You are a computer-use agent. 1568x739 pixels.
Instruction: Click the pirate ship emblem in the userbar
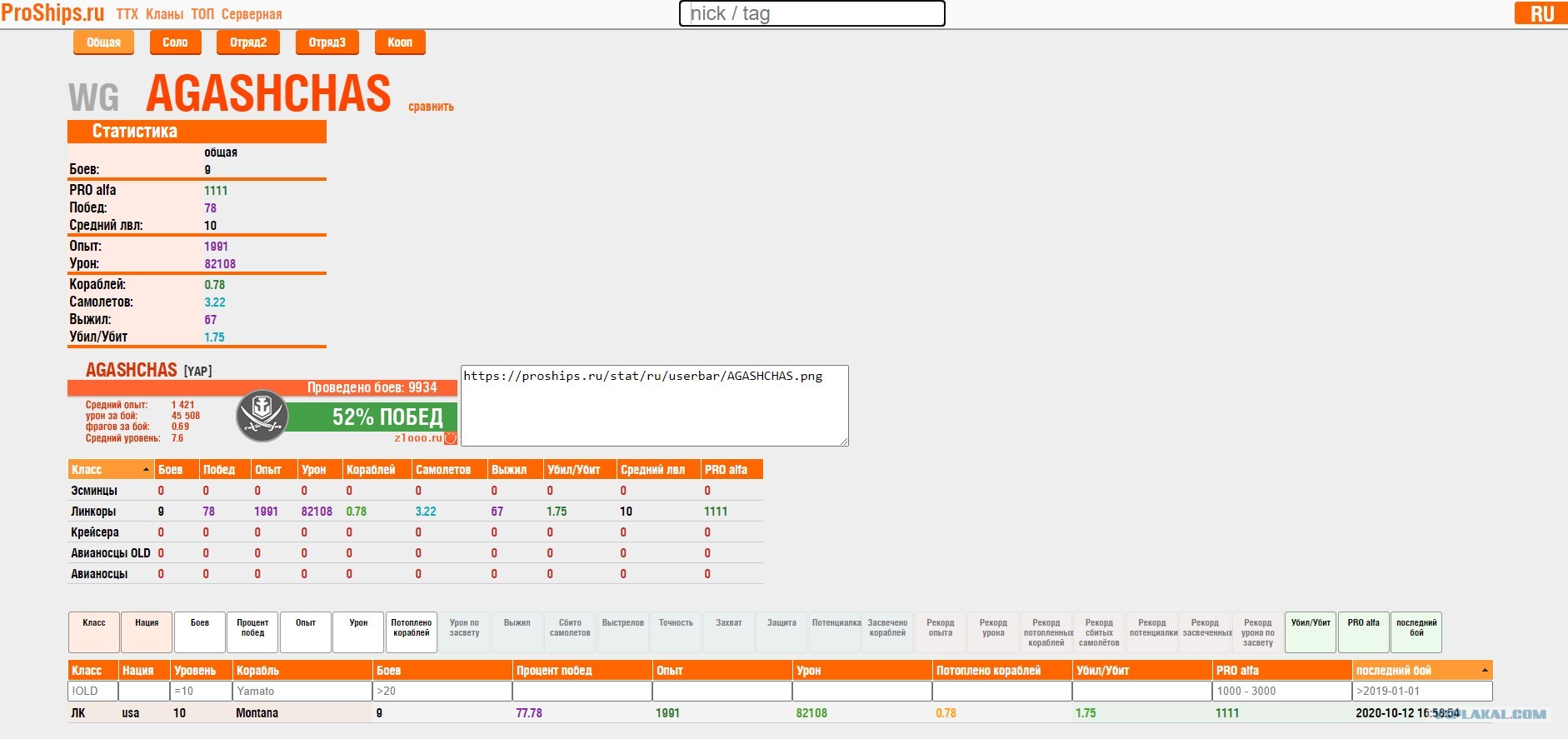262,416
